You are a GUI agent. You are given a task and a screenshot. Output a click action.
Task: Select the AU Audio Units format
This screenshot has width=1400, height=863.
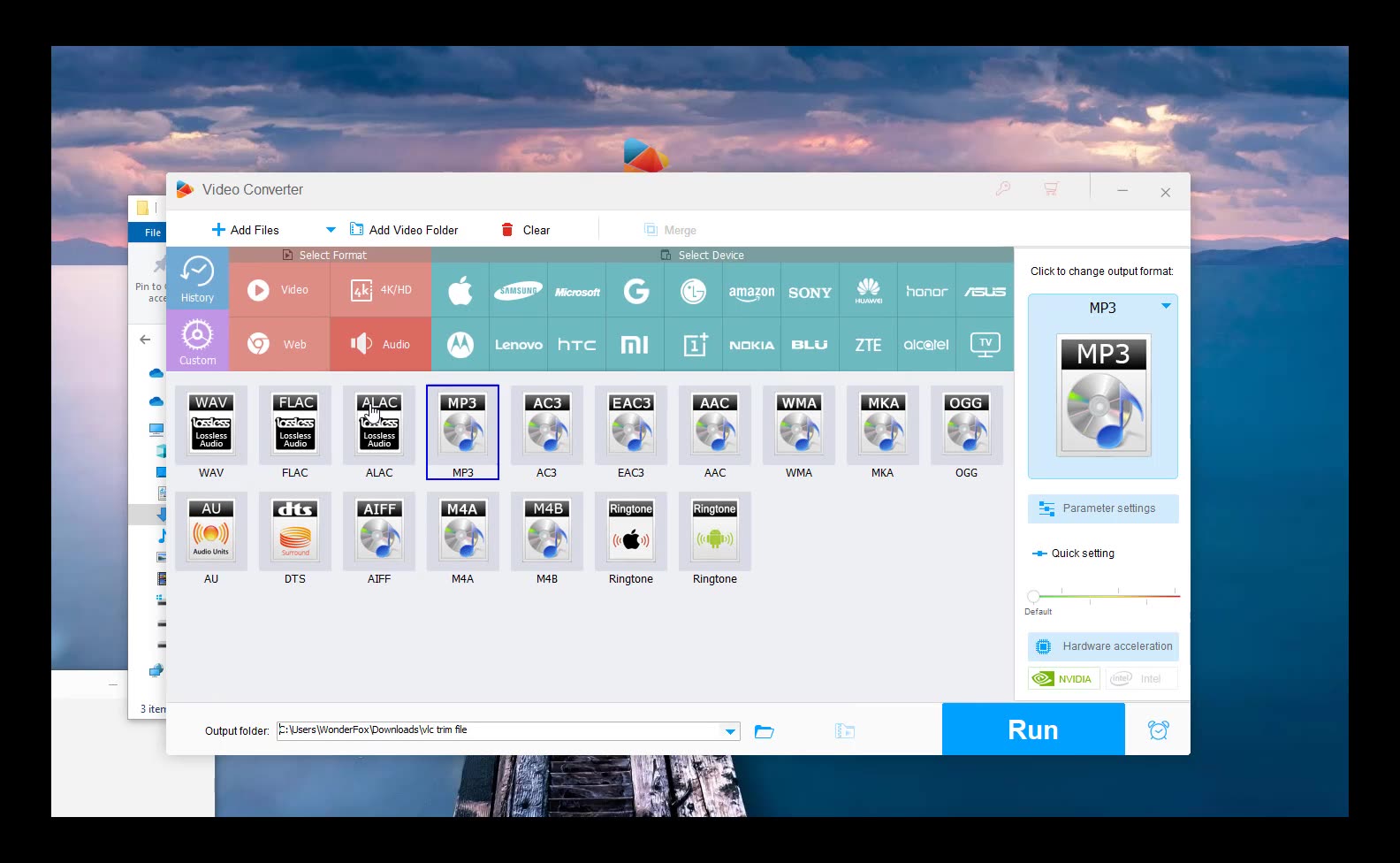click(211, 531)
